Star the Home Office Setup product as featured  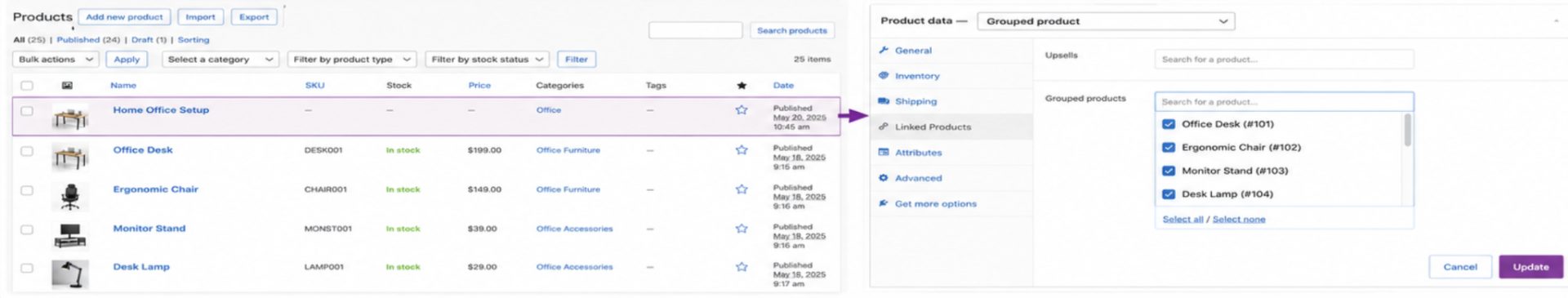tap(742, 109)
